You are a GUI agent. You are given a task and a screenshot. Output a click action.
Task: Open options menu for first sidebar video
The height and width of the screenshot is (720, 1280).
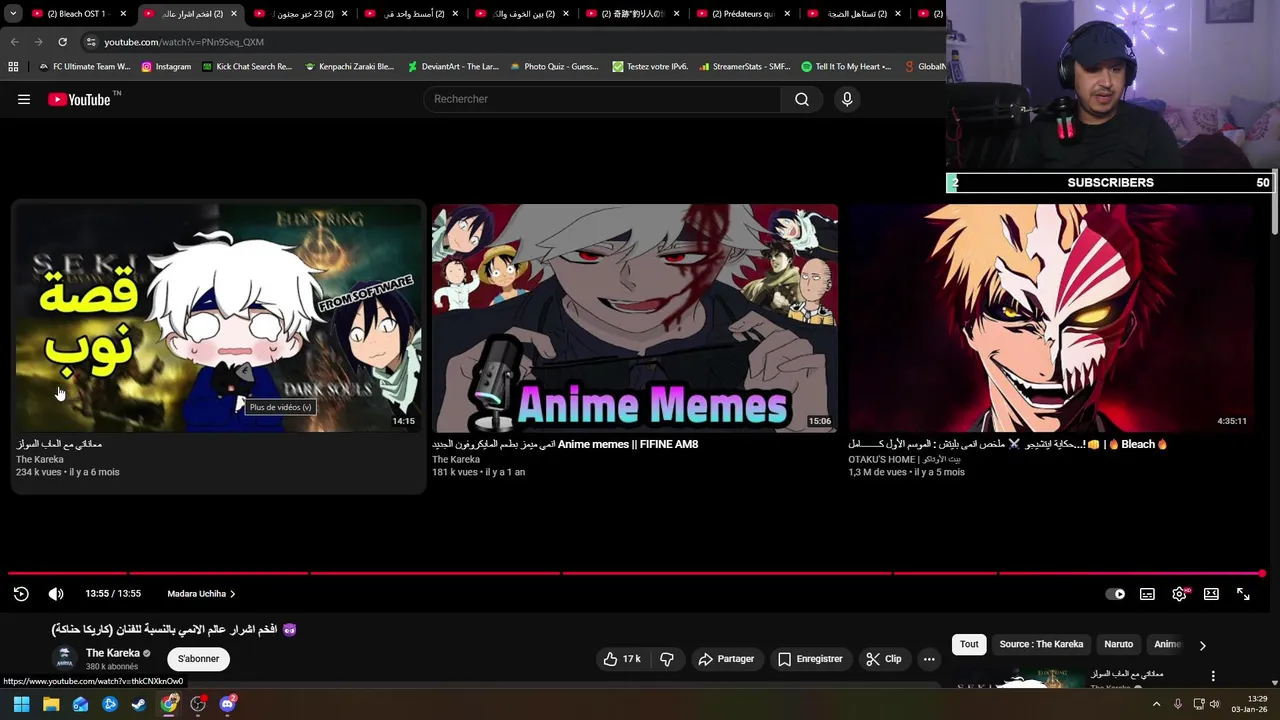click(x=1213, y=677)
